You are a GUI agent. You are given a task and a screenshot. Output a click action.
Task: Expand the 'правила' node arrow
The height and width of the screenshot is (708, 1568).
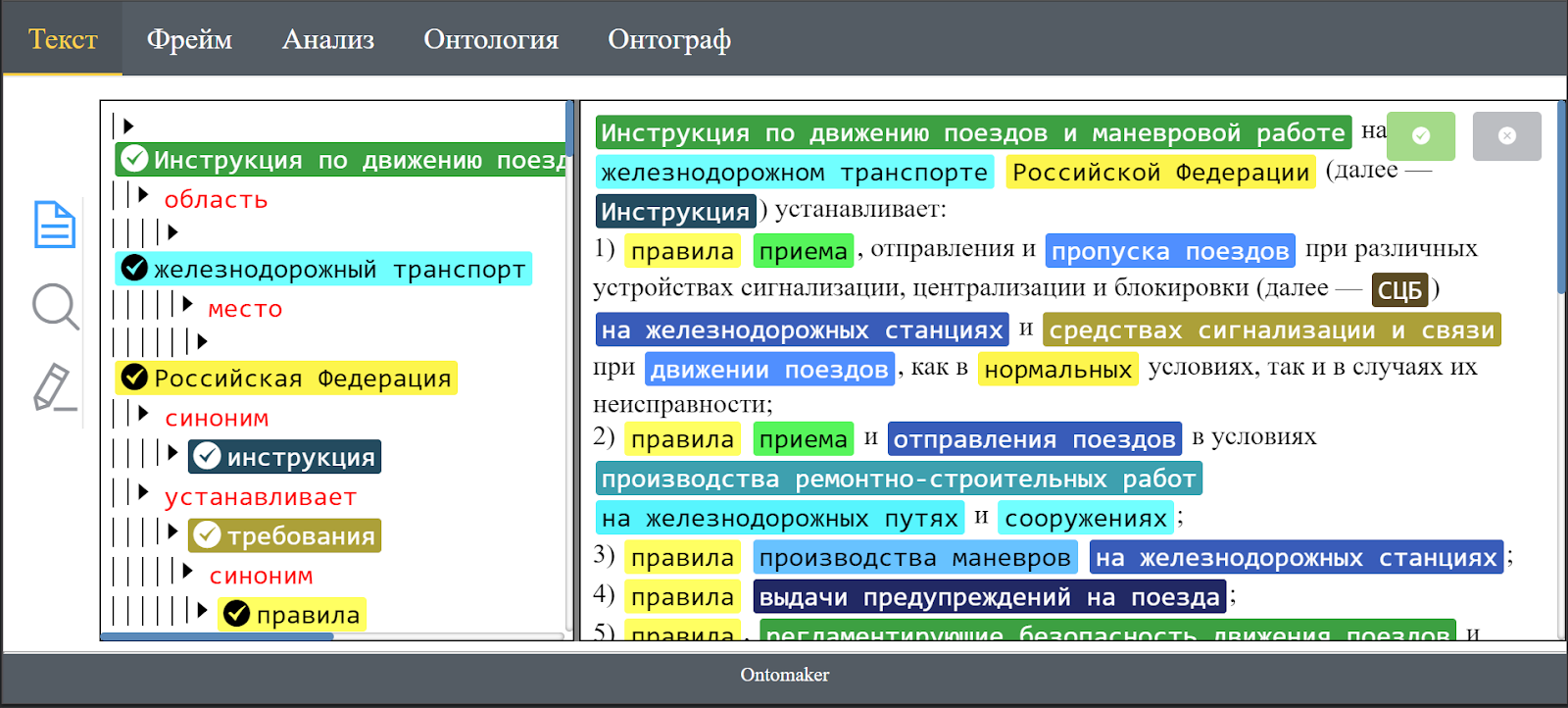pos(202,610)
